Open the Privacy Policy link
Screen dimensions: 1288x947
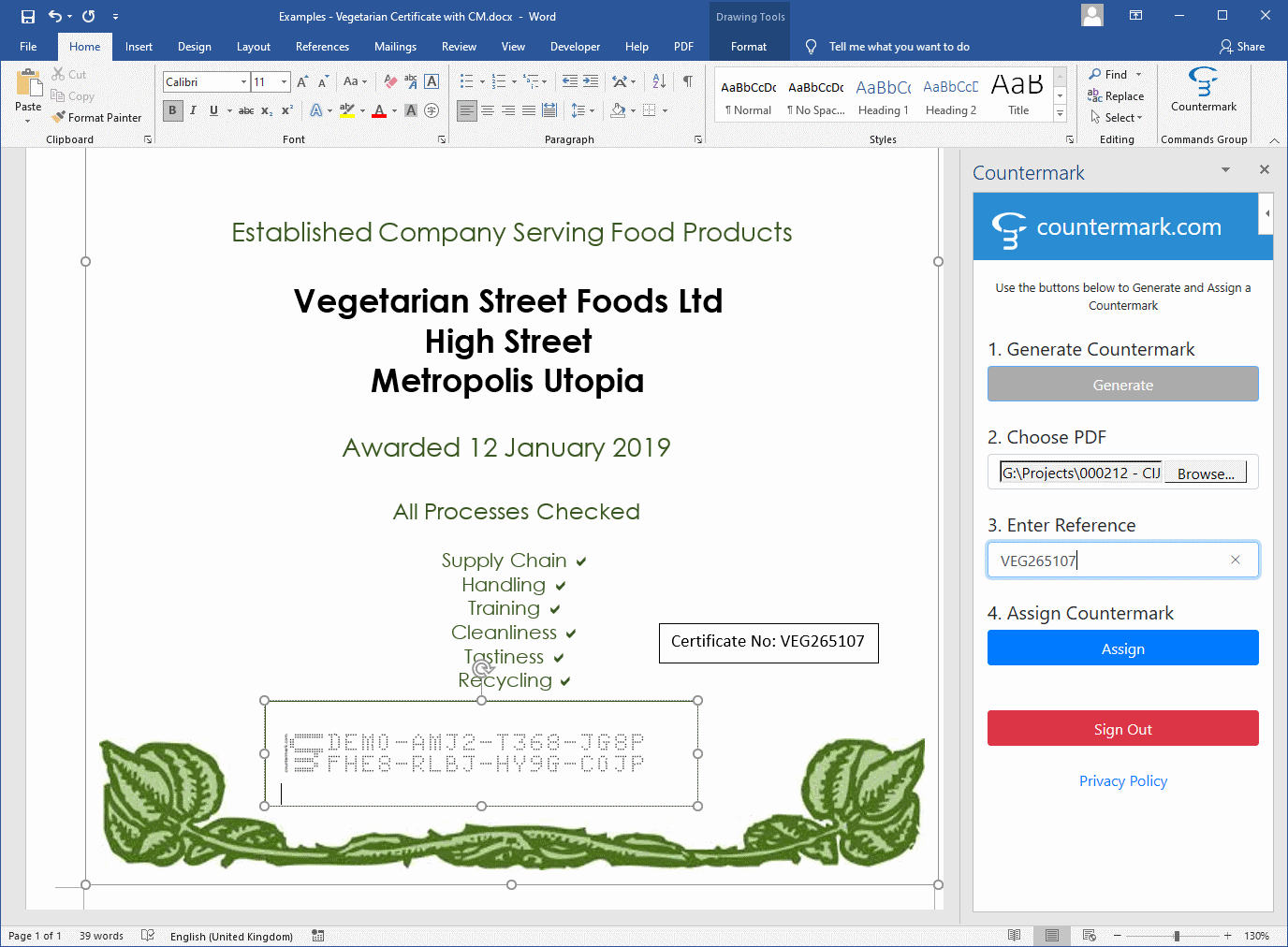(x=1122, y=780)
